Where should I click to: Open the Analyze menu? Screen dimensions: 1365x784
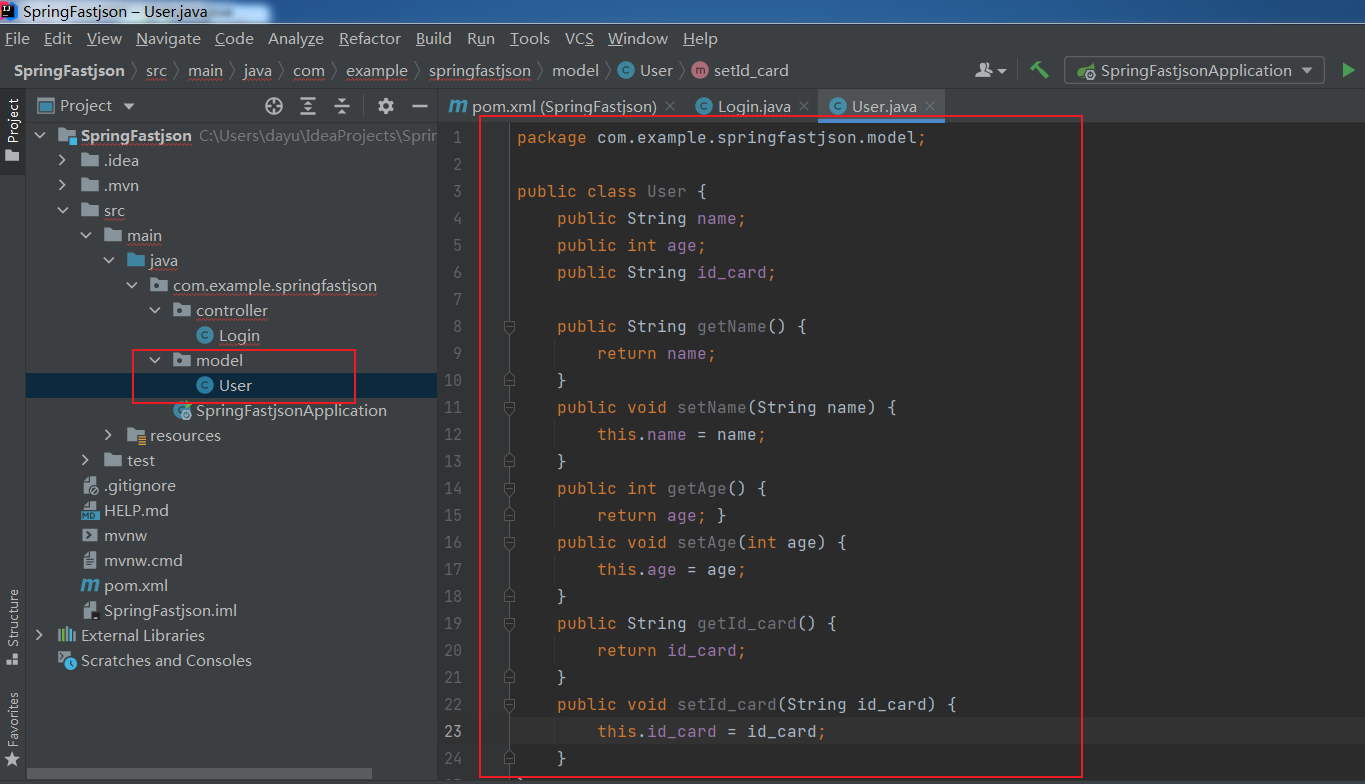coord(296,39)
